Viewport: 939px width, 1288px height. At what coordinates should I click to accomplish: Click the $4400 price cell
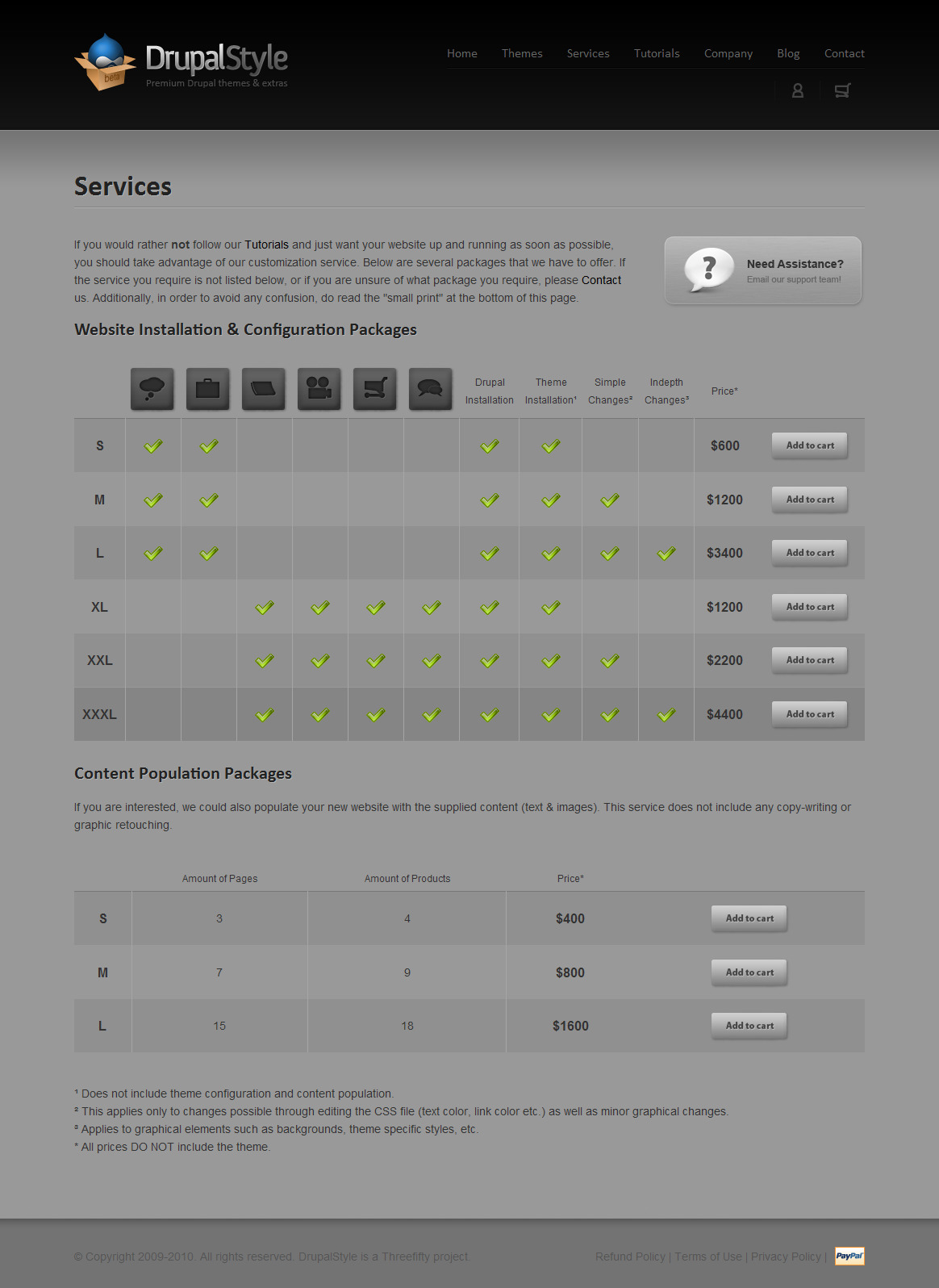pyautogui.click(x=724, y=714)
